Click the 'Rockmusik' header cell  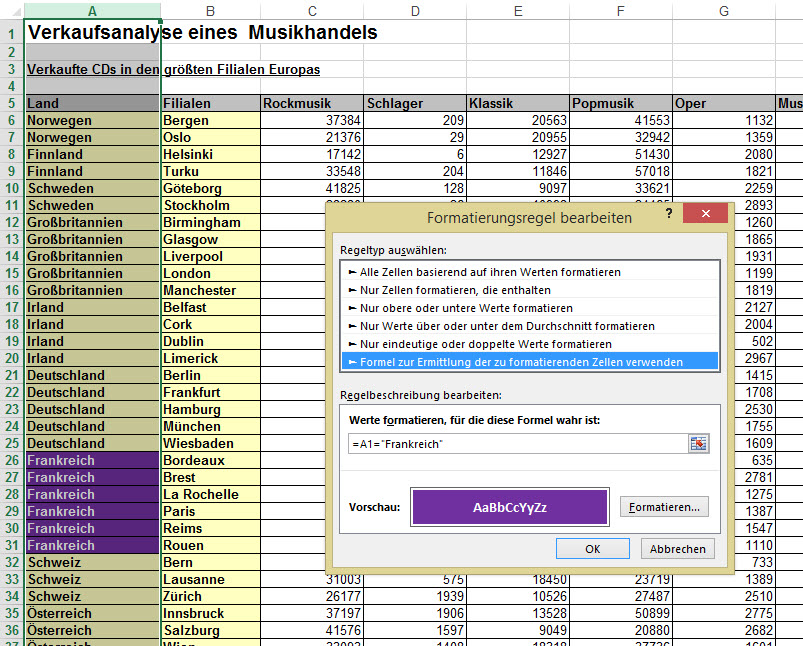point(312,103)
